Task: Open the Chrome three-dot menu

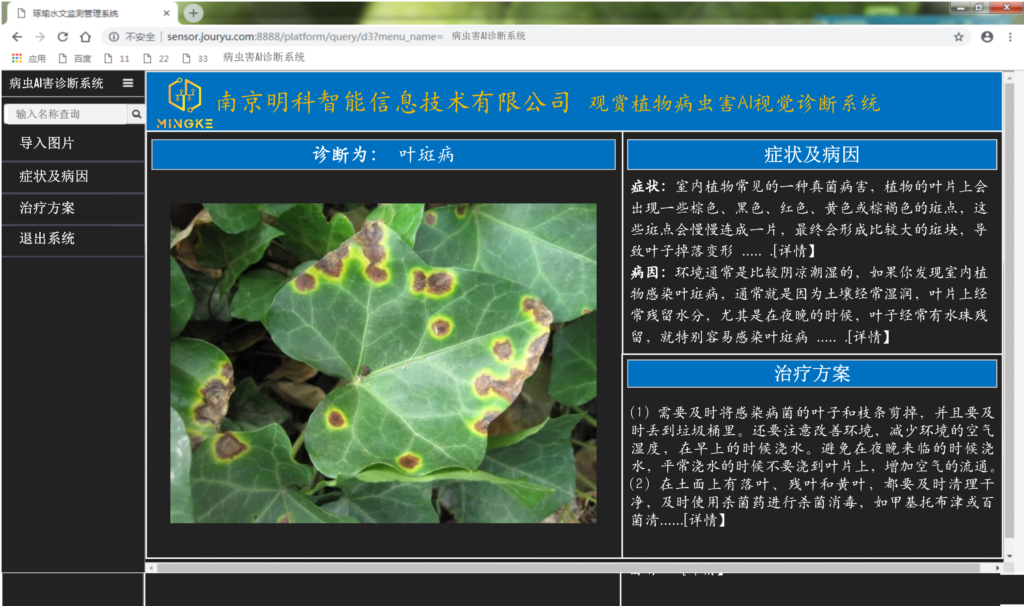Action: (x=1011, y=36)
